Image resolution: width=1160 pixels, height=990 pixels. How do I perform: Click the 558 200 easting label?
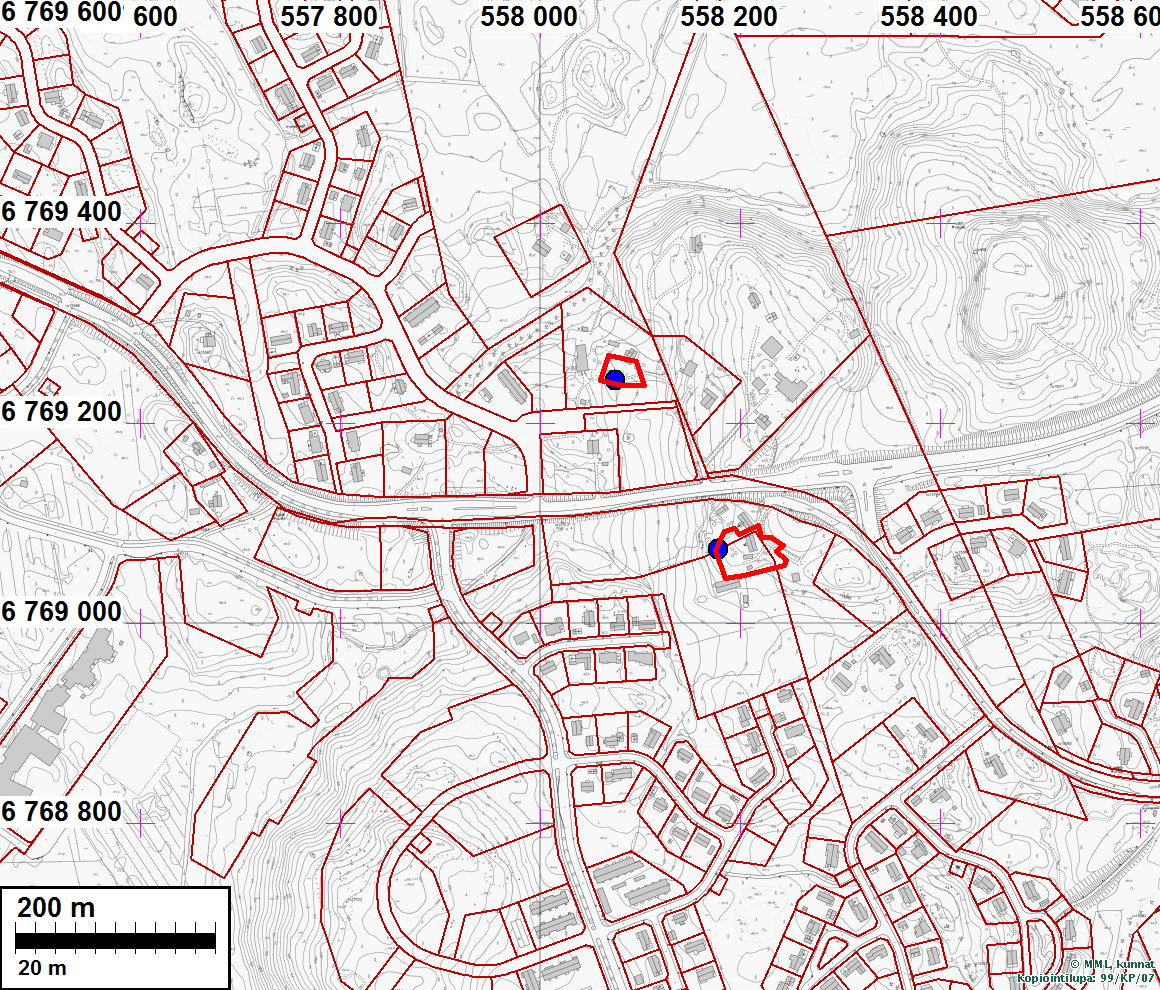coord(729,16)
